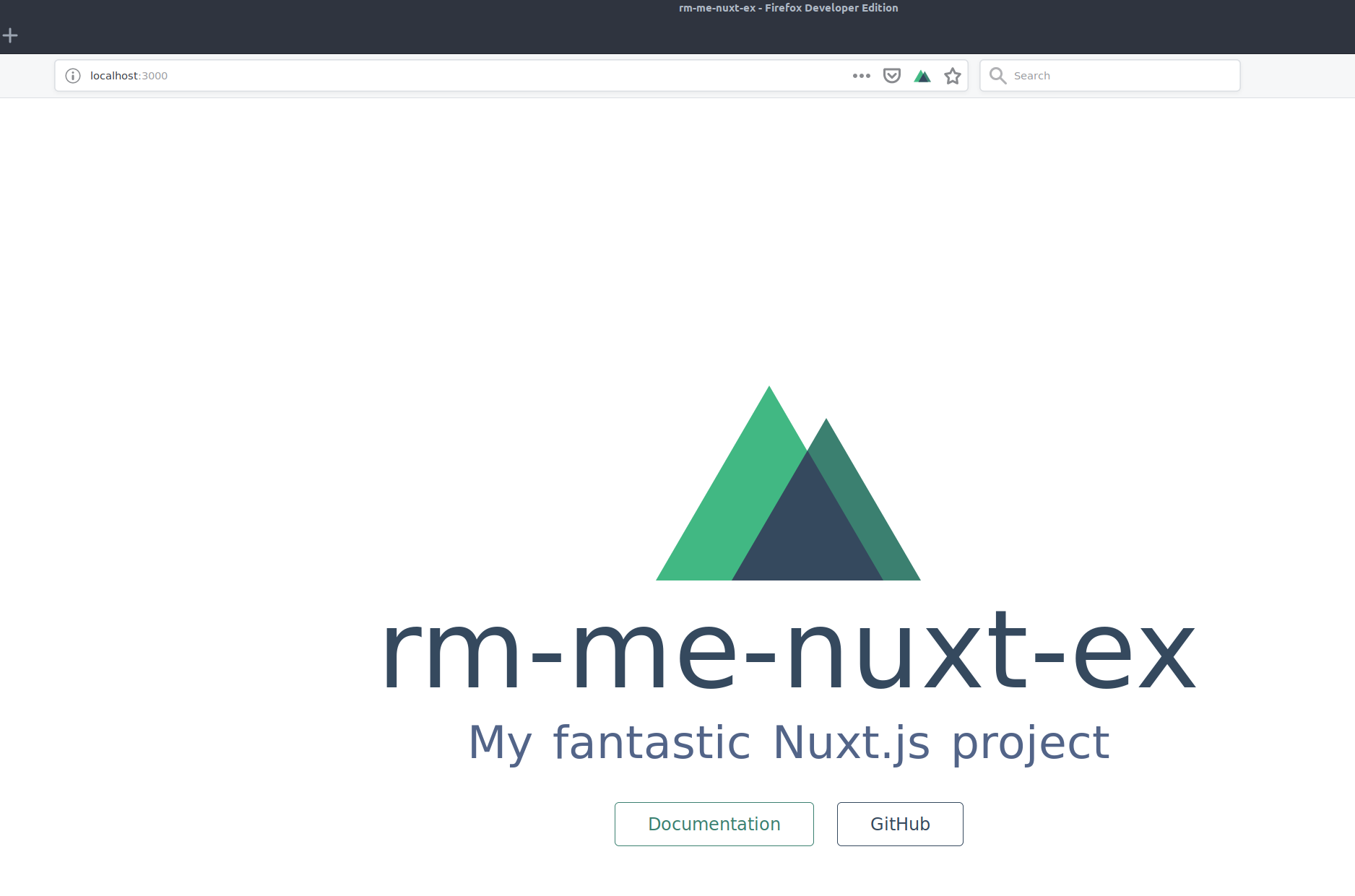Click the Documentation button
The image size is (1355, 896).
click(x=714, y=824)
